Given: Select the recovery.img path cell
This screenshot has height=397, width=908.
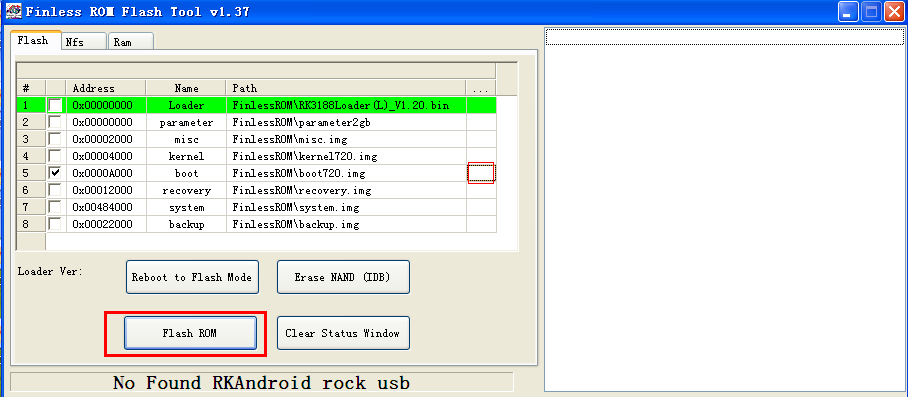Looking at the screenshot, I should coord(346,190).
